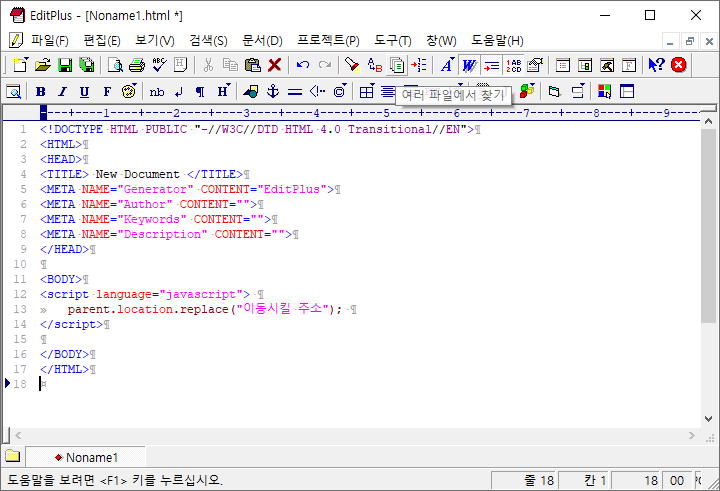
Task: Apply Bold tag with the B icon
Action: click(x=41, y=92)
